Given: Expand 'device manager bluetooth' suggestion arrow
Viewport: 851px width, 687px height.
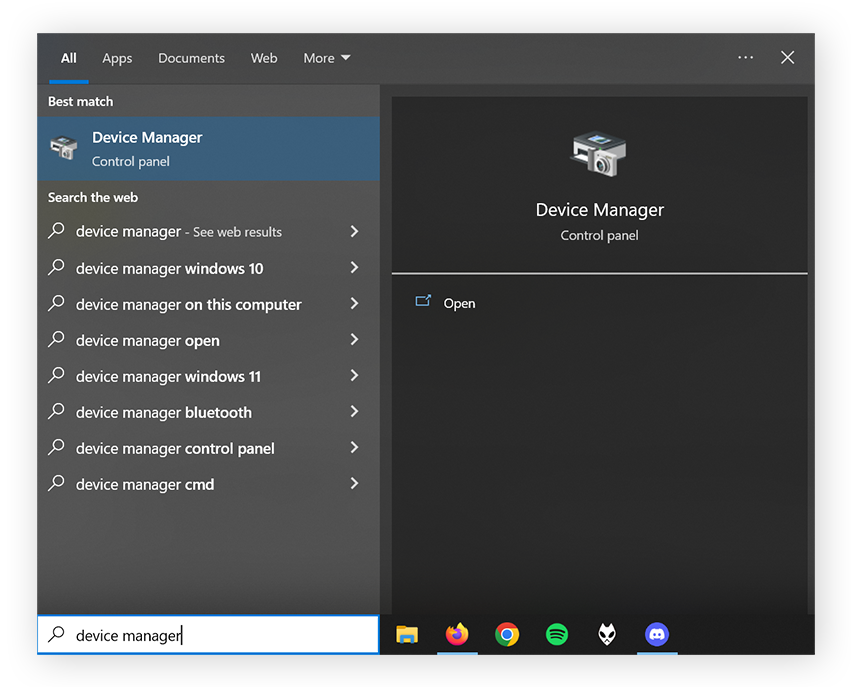Looking at the screenshot, I should (354, 412).
